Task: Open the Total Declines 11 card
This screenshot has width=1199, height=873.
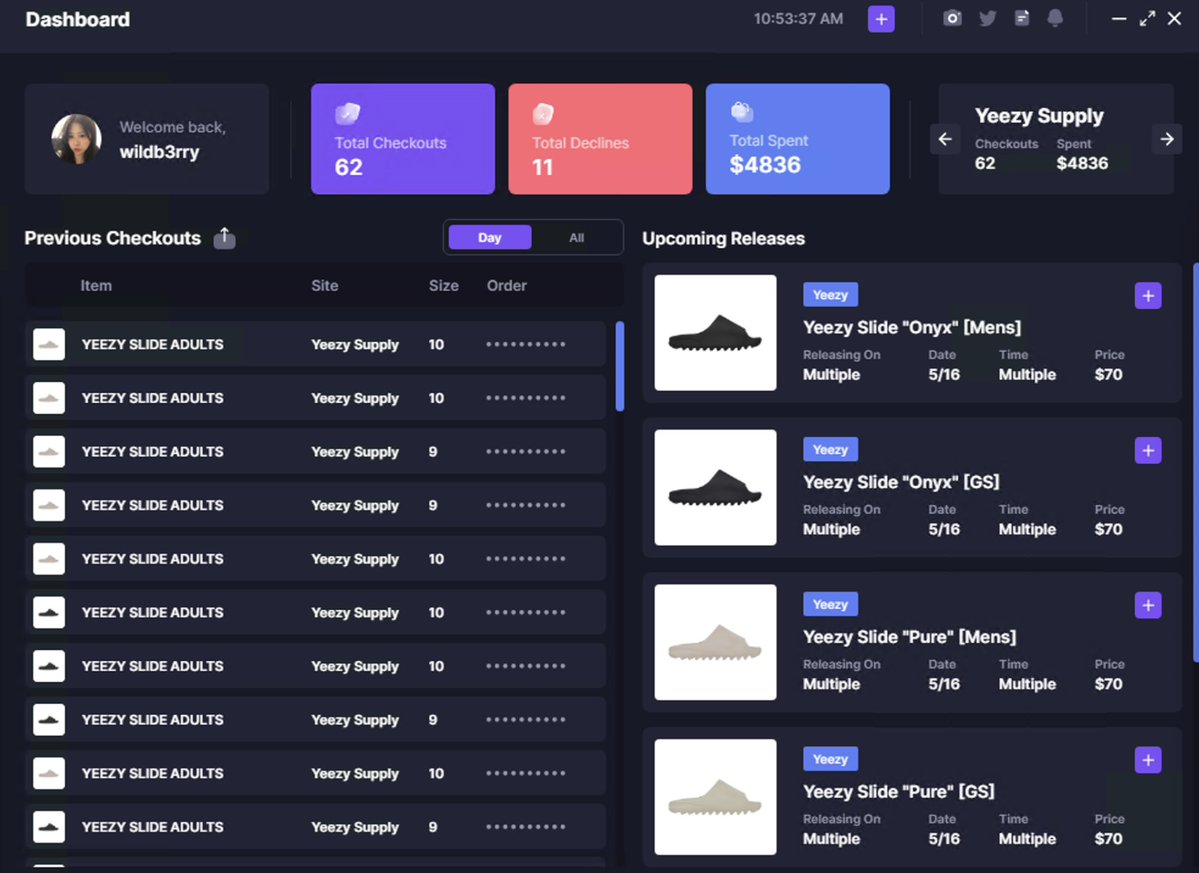Action: pos(600,139)
